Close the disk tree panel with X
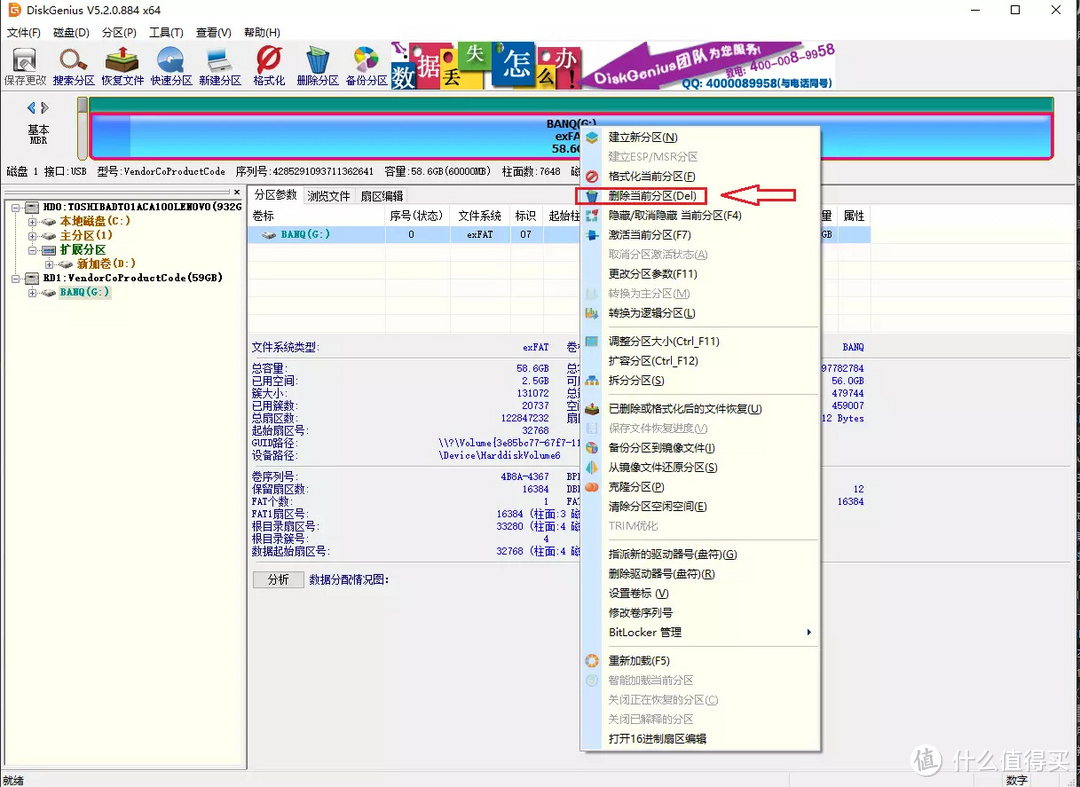 pyautogui.click(x=237, y=192)
